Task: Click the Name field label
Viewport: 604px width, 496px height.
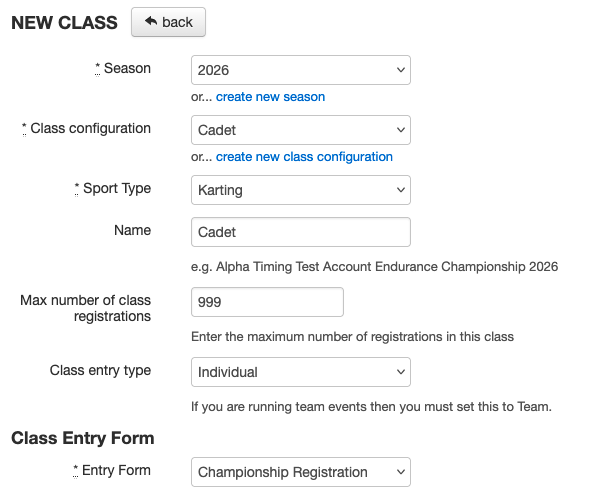Action: pyautogui.click(x=133, y=230)
